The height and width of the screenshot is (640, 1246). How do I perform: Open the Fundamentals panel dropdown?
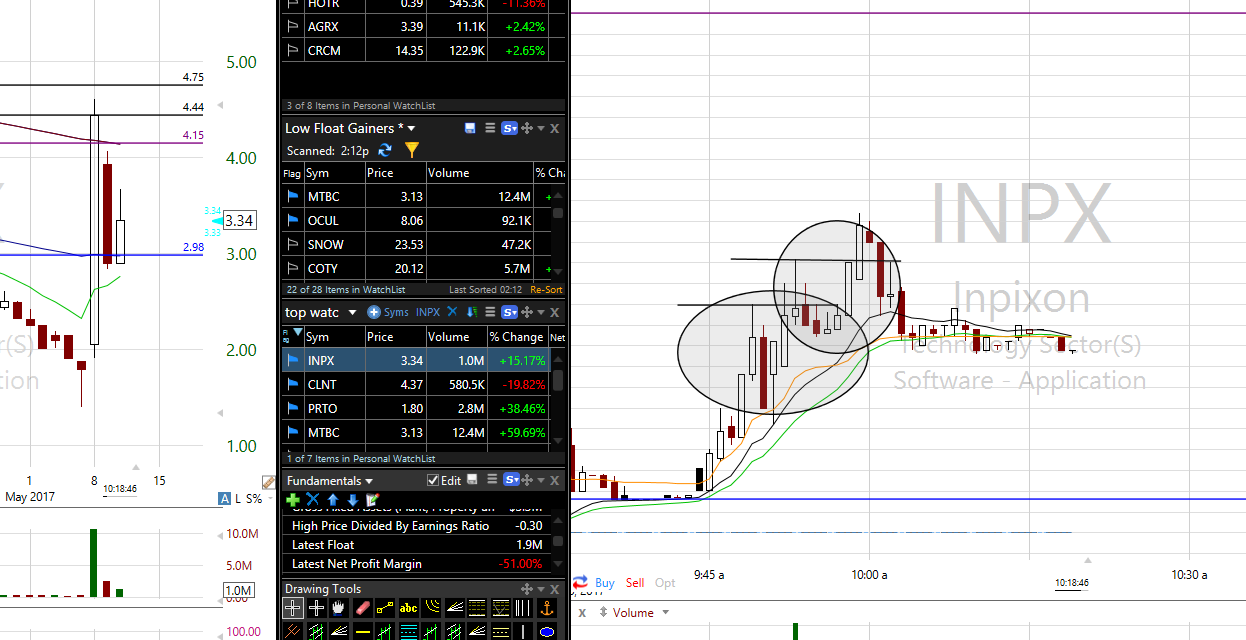coord(369,481)
